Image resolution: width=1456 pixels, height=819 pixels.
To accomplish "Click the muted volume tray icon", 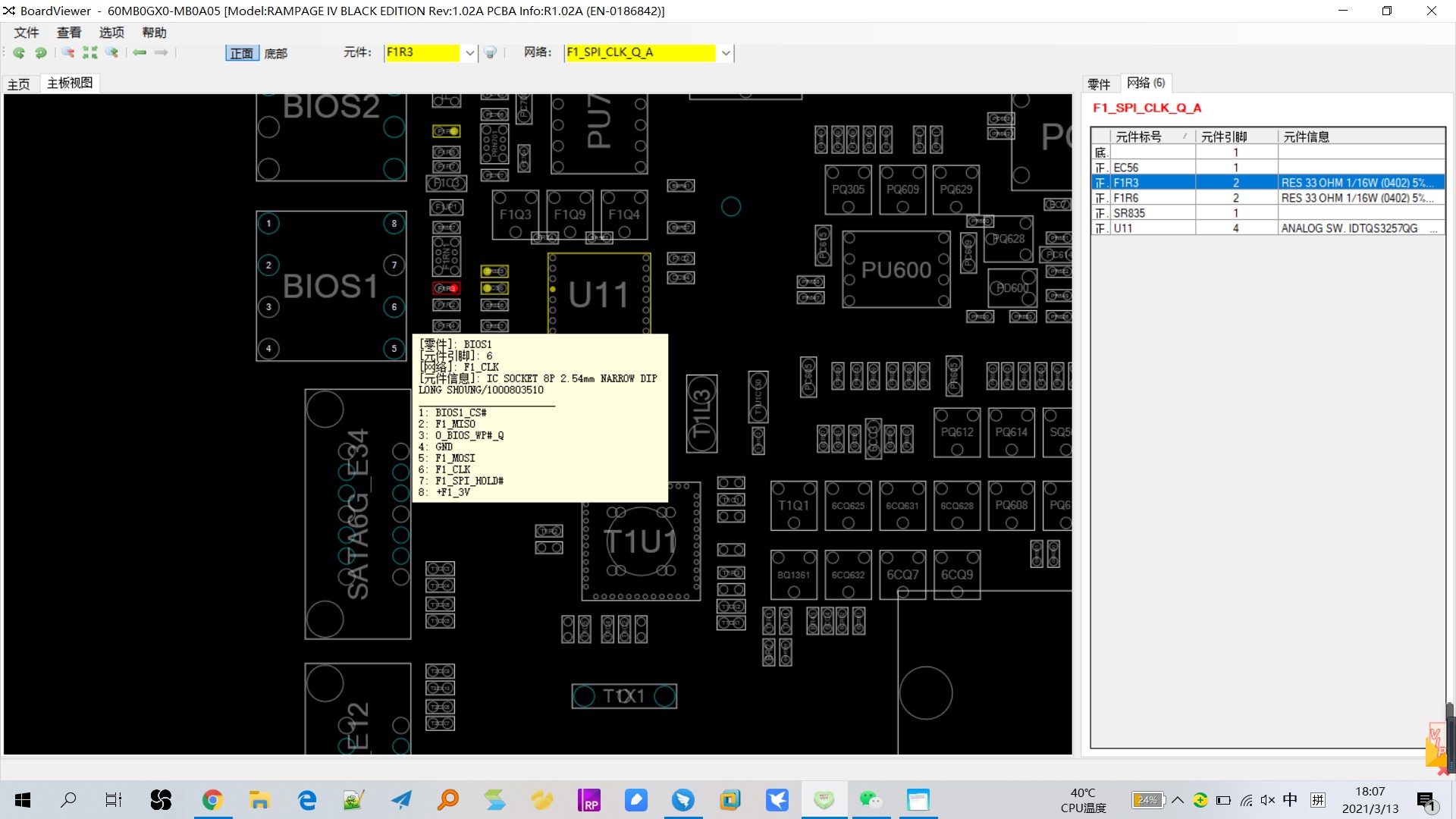I will (1268, 800).
